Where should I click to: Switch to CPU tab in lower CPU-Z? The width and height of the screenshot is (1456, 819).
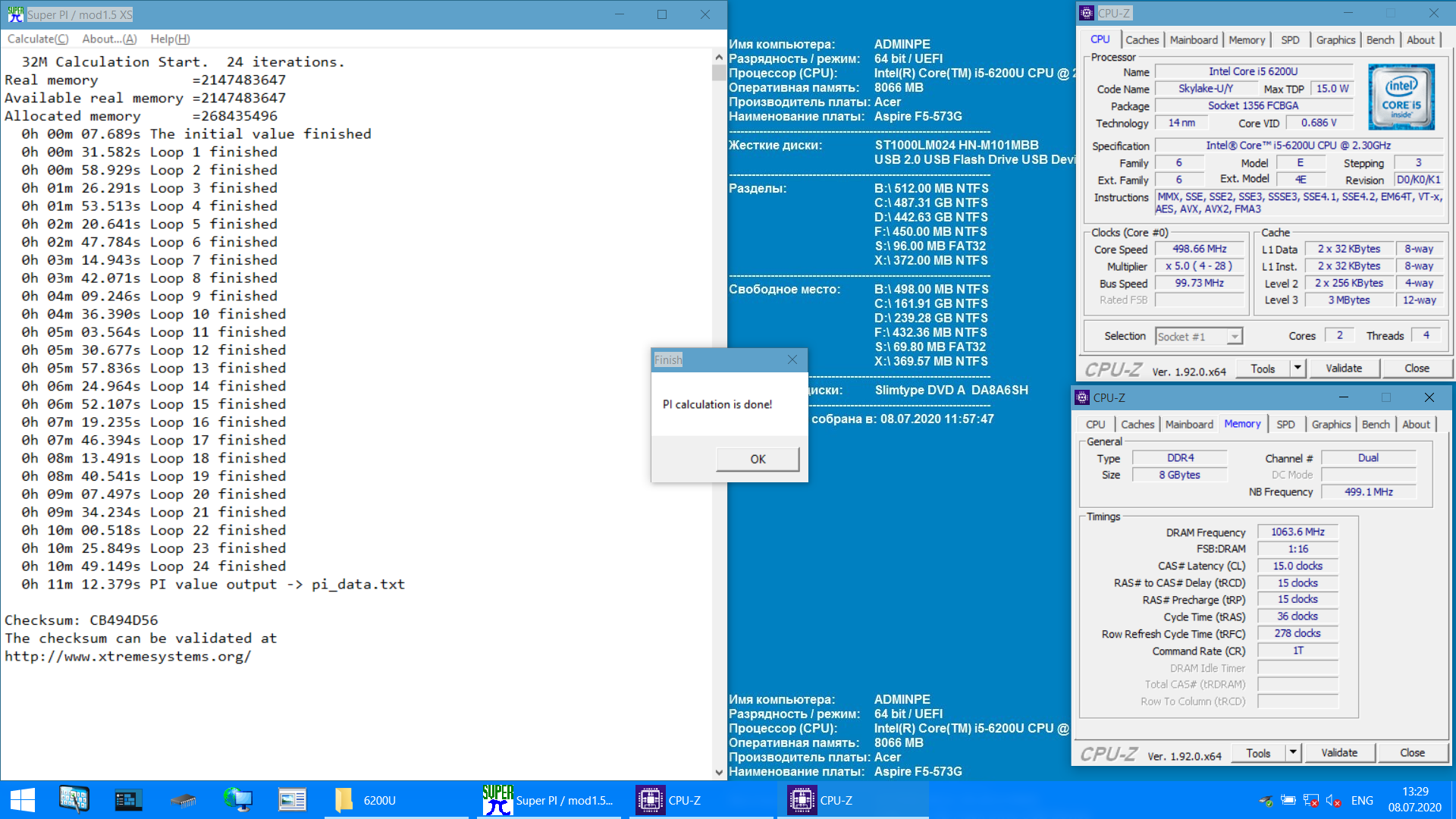pyautogui.click(x=1095, y=425)
